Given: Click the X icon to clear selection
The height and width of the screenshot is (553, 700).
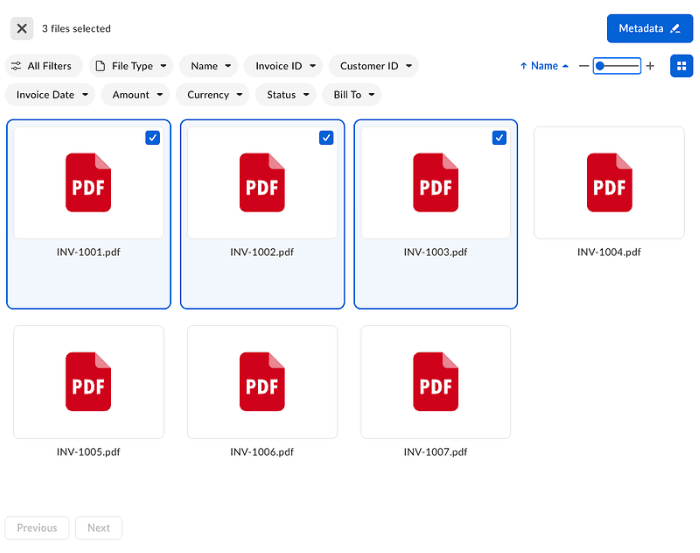Looking at the screenshot, I should (x=22, y=29).
